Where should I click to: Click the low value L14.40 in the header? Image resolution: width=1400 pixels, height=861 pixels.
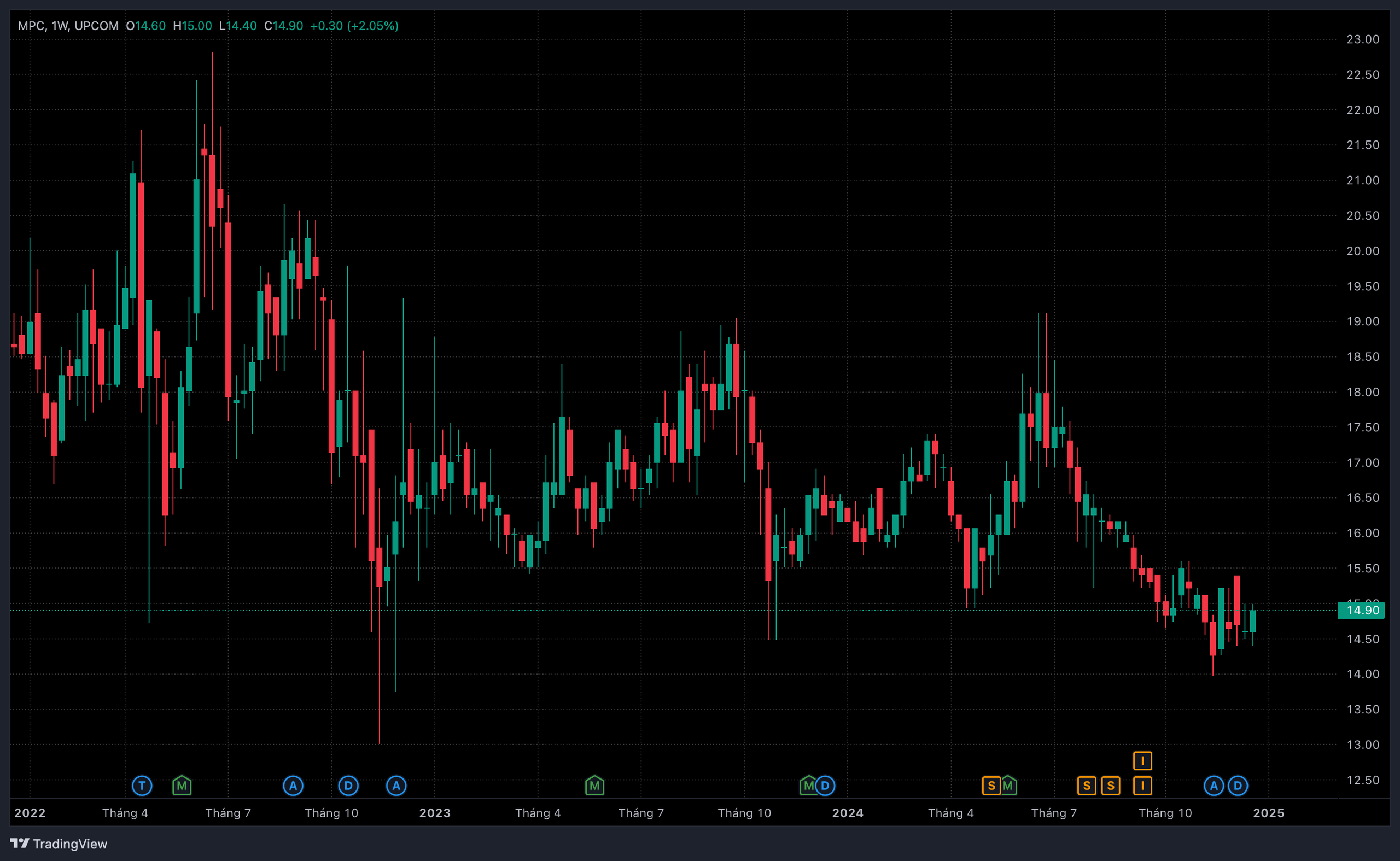[238, 26]
